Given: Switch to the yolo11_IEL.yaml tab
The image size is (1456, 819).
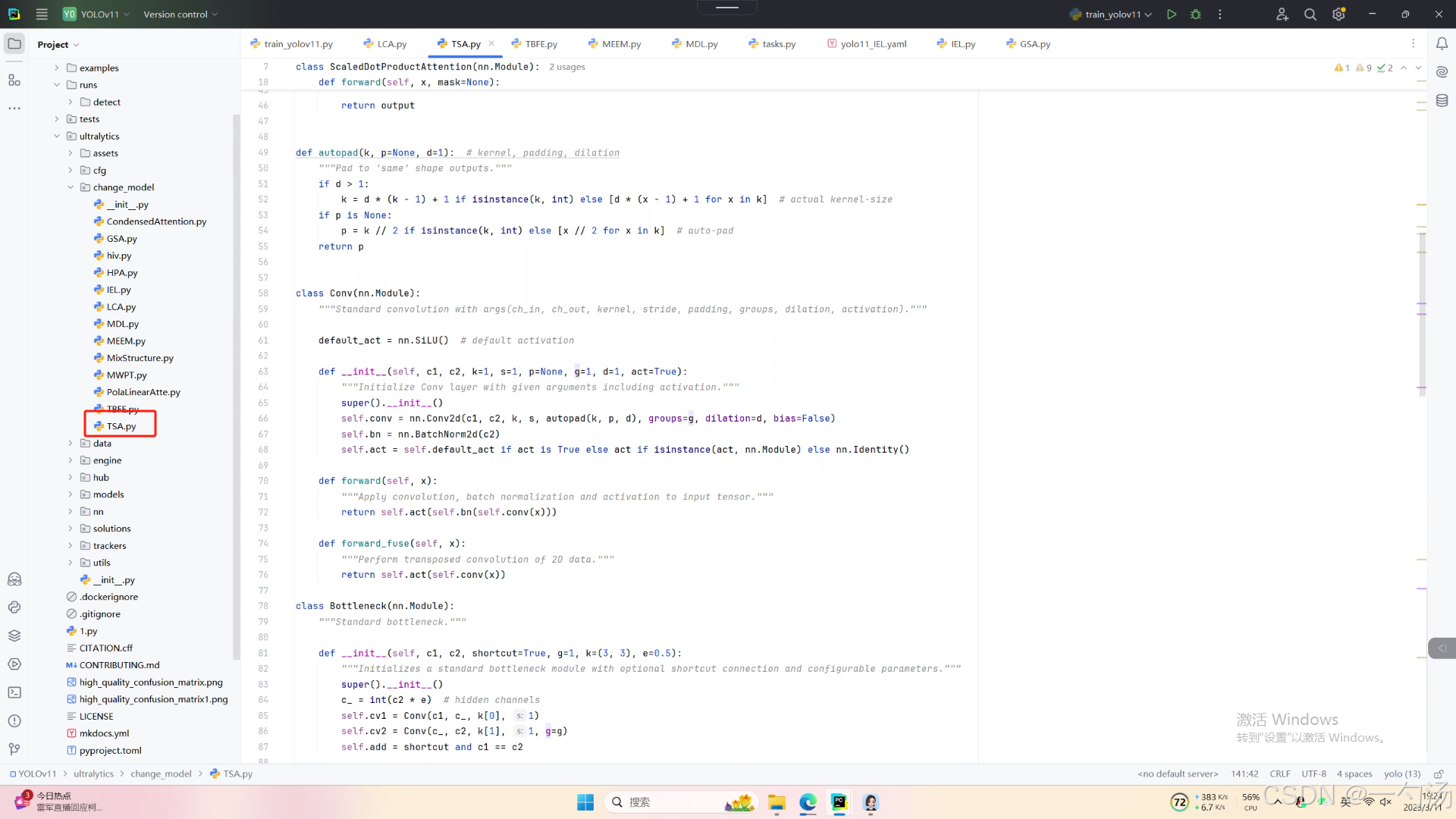Looking at the screenshot, I should coord(872,44).
